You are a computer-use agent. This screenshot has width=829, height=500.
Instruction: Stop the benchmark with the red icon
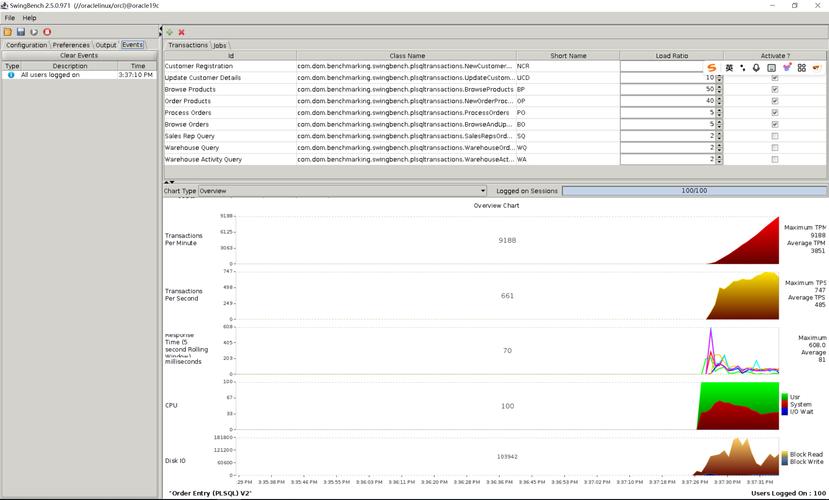pyautogui.click(x=47, y=32)
